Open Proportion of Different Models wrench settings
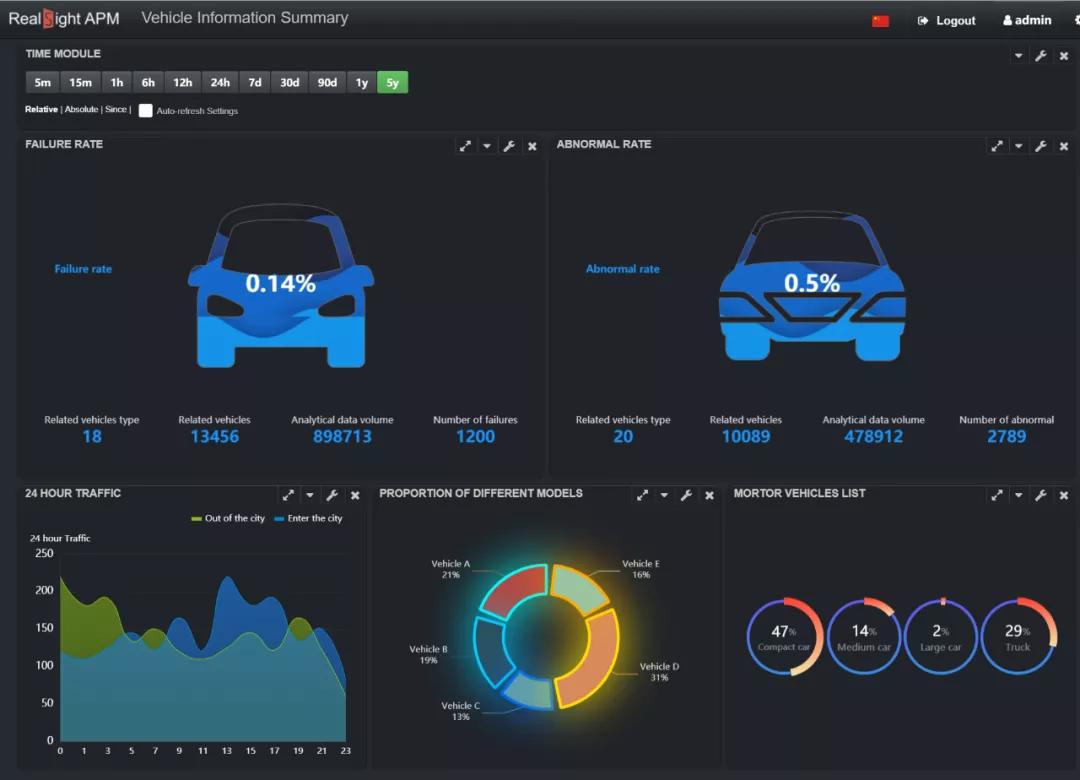Viewport: 1080px width, 780px height. tap(686, 495)
